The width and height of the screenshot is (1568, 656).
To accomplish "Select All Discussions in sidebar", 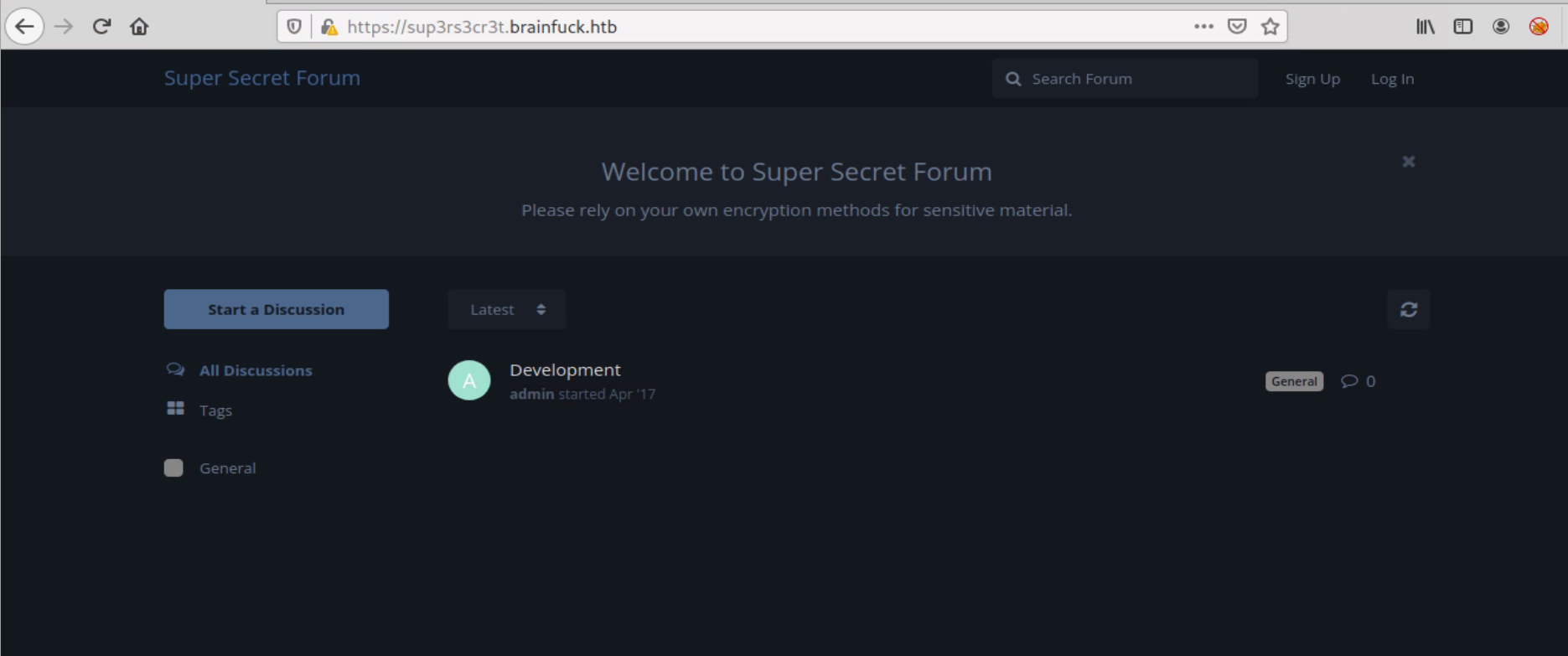I will (x=255, y=370).
